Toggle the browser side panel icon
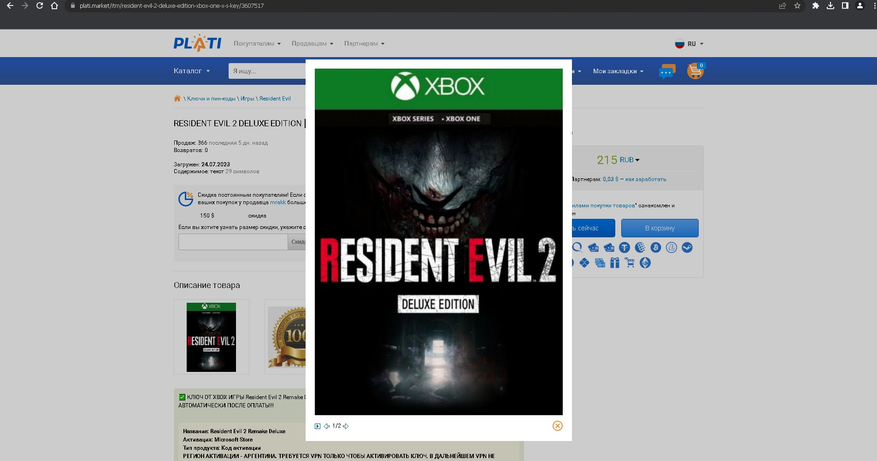 (845, 6)
